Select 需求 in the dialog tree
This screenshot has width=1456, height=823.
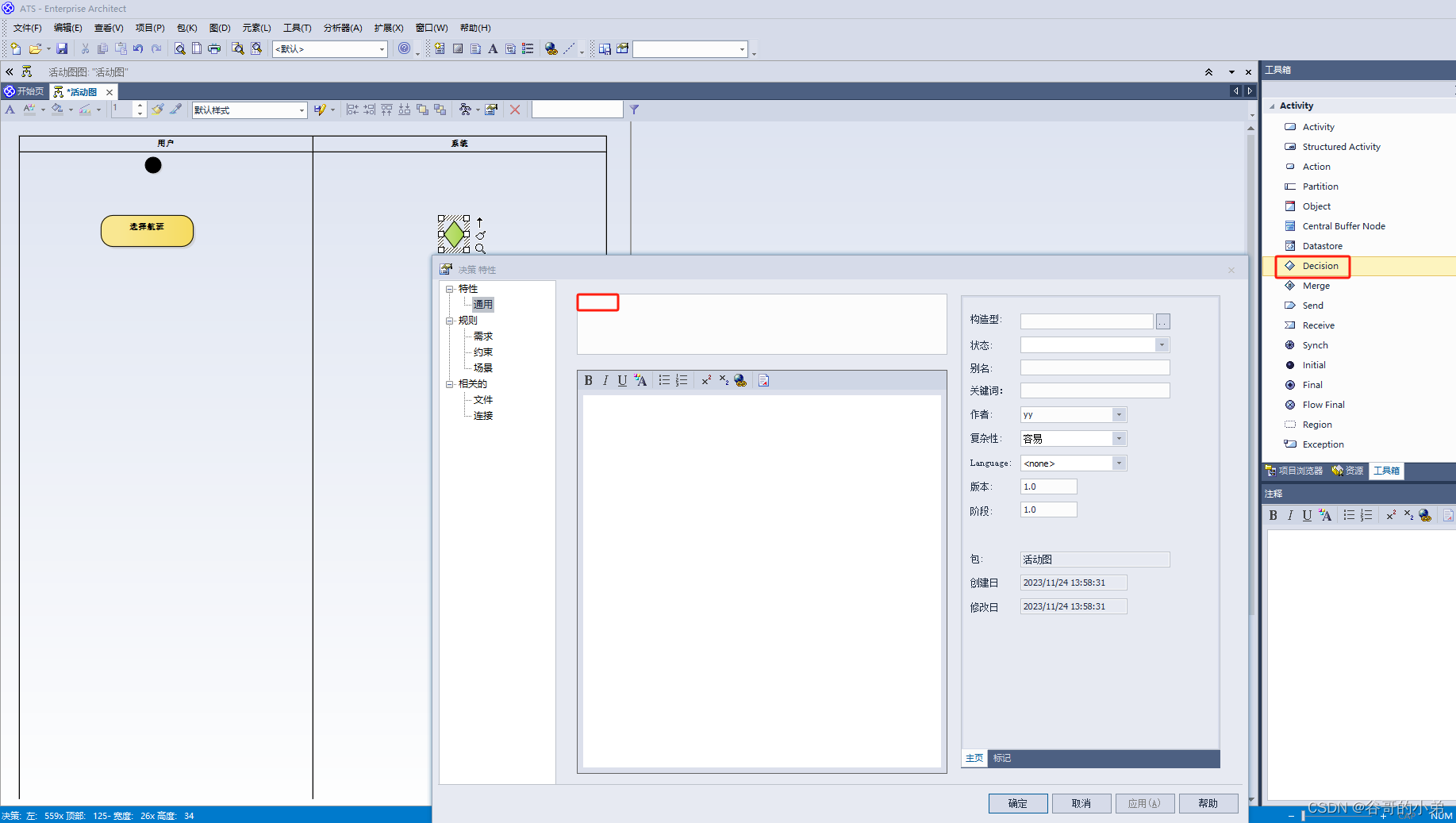pos(483,337)
